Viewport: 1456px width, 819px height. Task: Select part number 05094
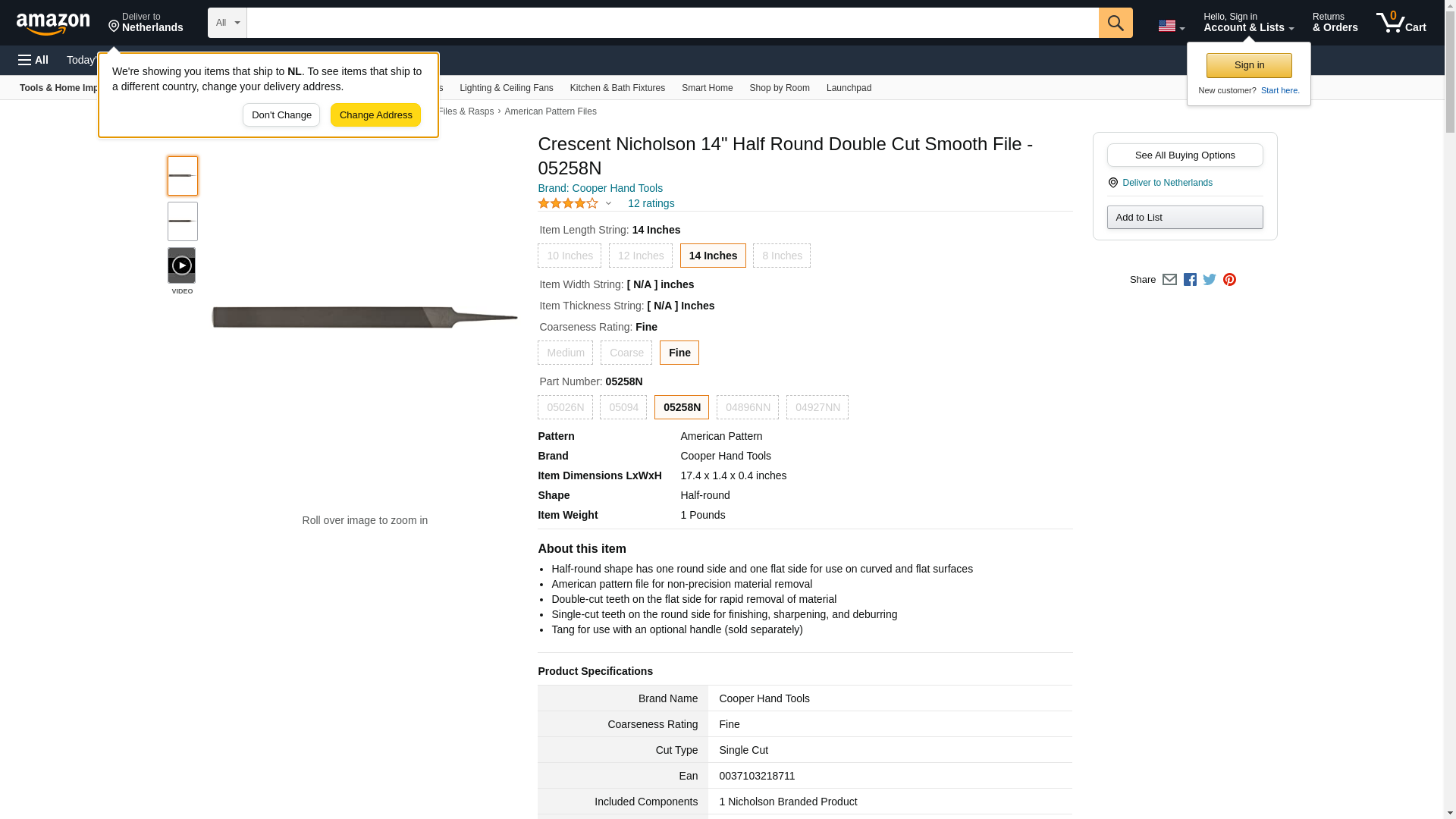623,407
